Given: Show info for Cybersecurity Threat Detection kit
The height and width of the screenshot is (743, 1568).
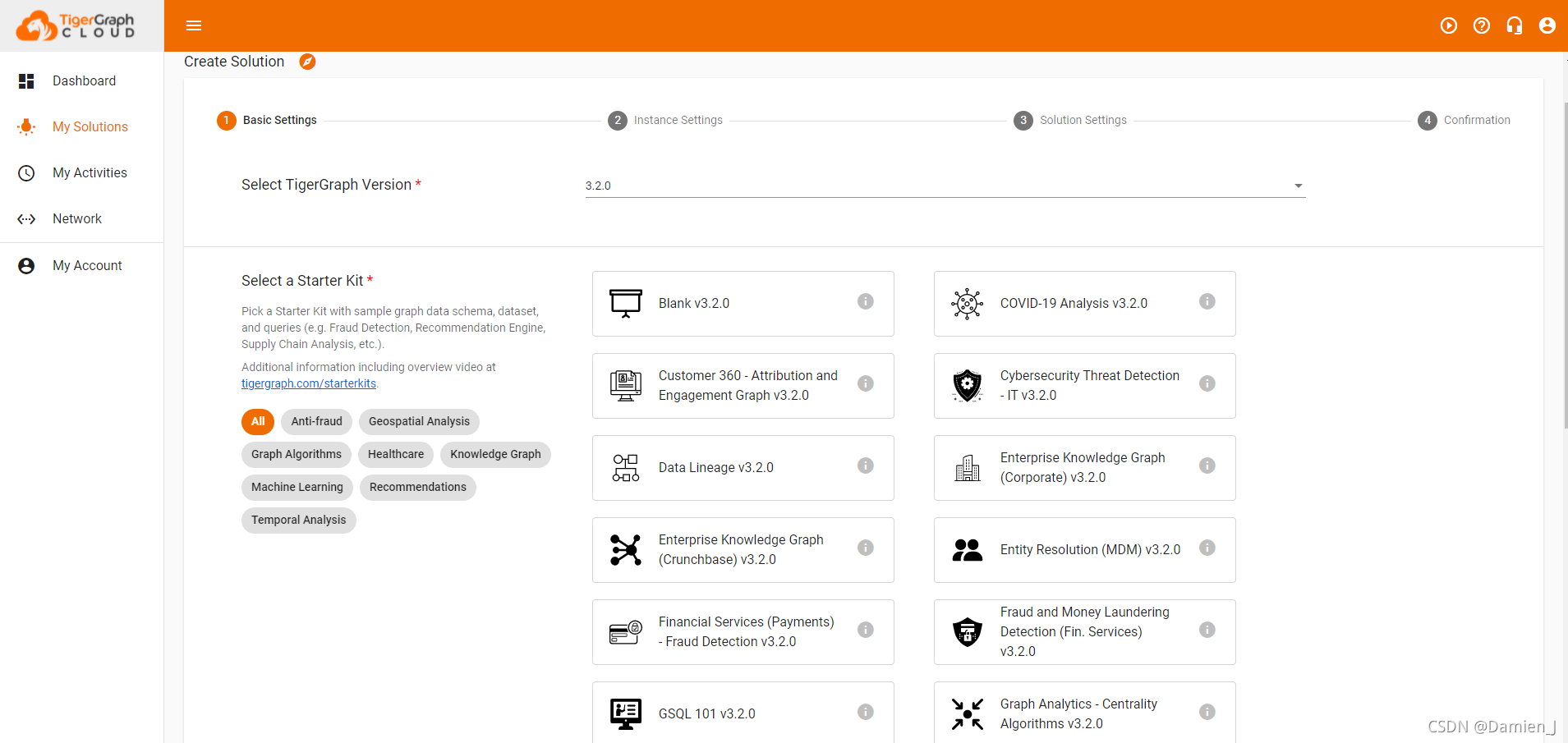Looking at the screenshot, I should click(x=1207, y=383).
